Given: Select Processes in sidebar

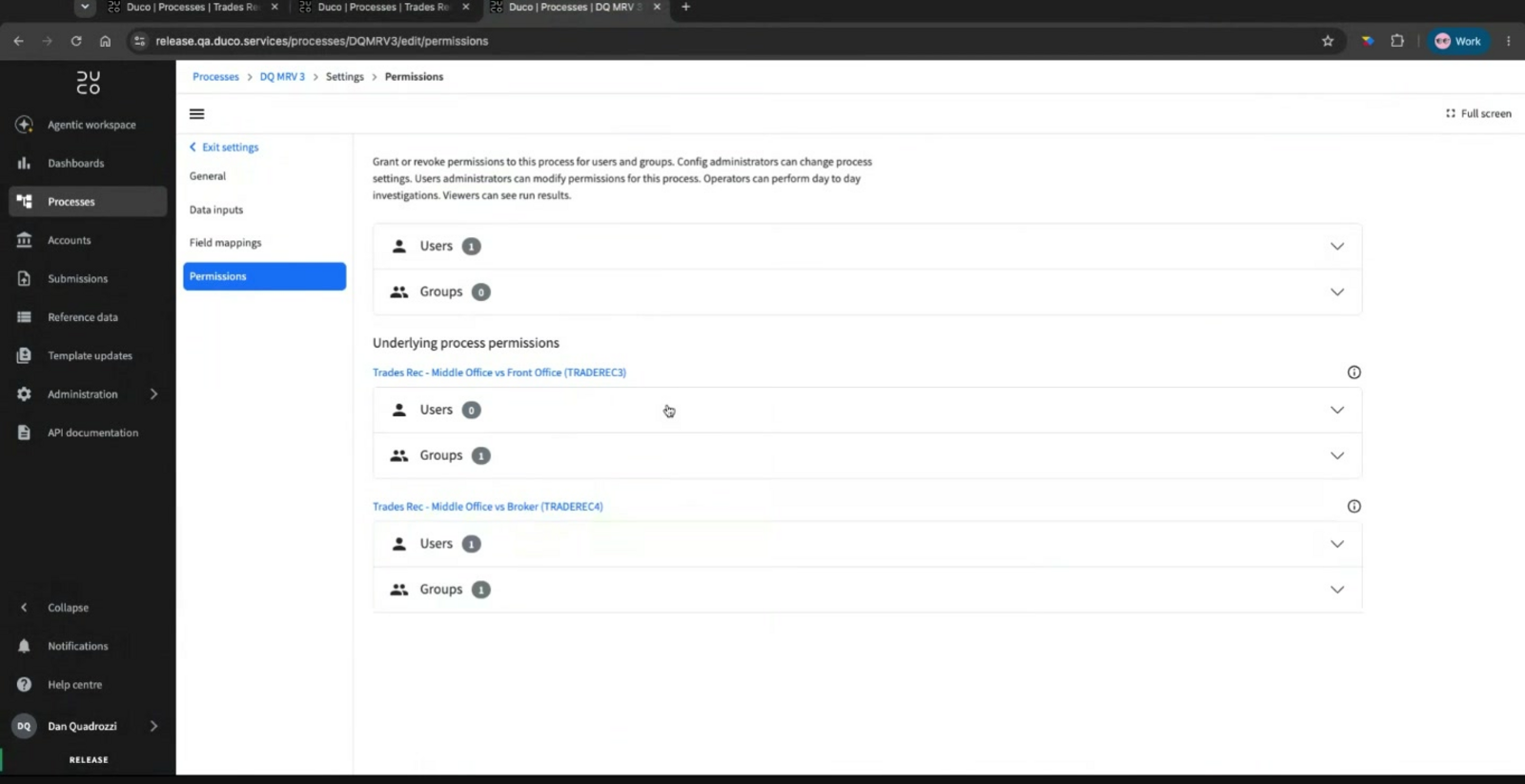Looking at the screenshot, I should (88, 202).
